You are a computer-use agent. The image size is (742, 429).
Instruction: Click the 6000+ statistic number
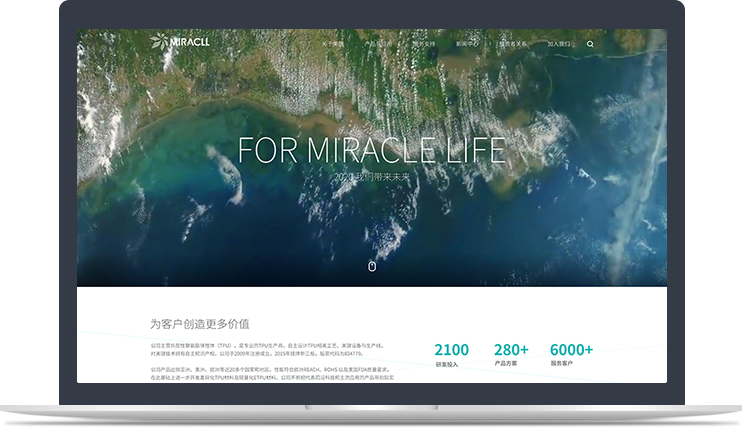572,350
